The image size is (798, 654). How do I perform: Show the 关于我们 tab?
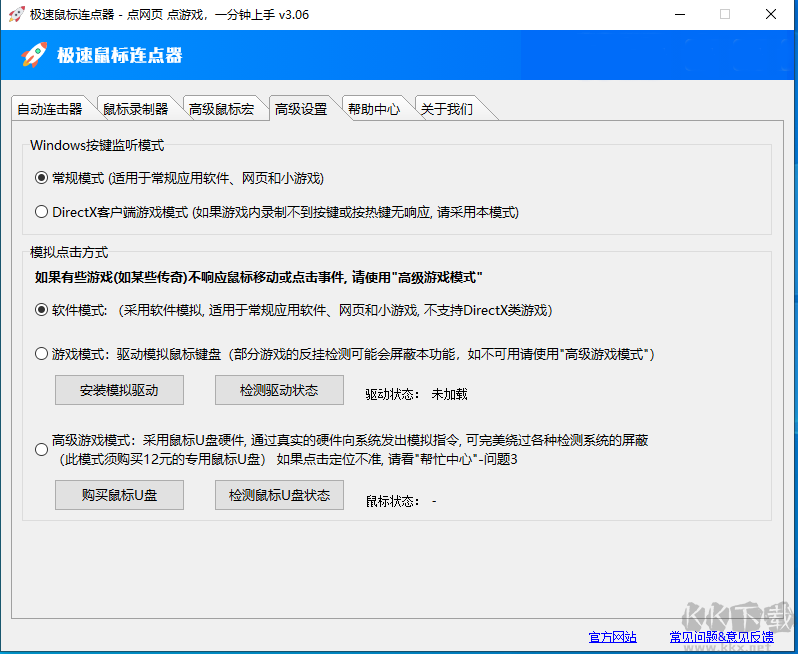(446, 109)
